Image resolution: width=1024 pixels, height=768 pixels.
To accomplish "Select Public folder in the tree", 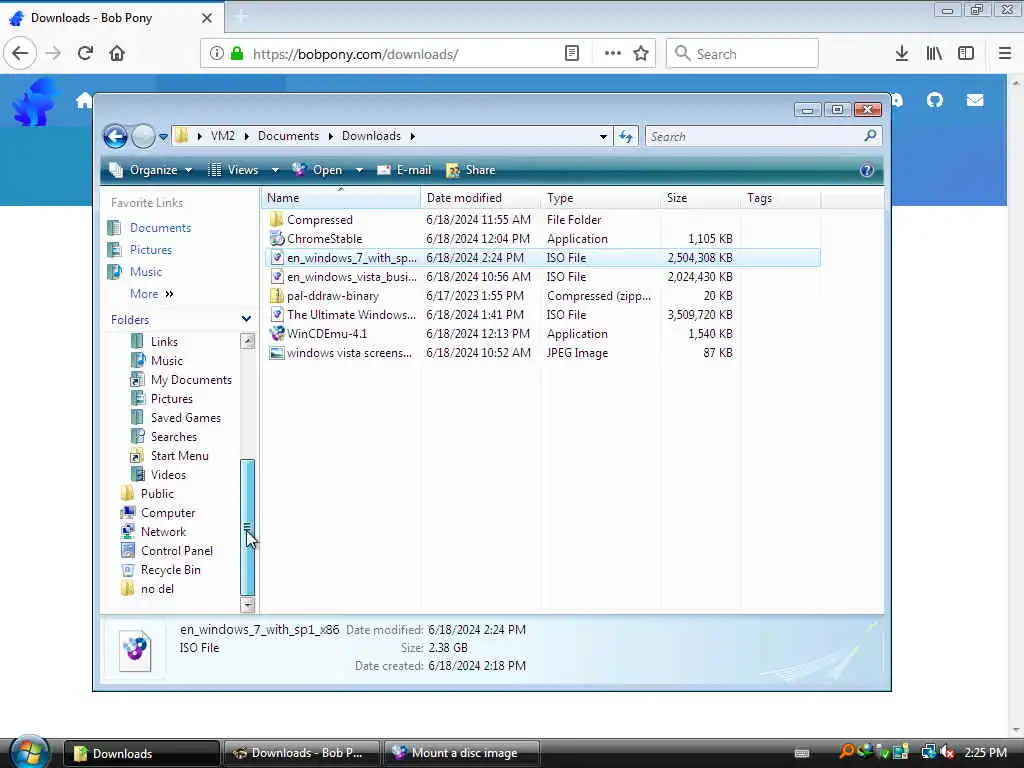I will [157, 494].
